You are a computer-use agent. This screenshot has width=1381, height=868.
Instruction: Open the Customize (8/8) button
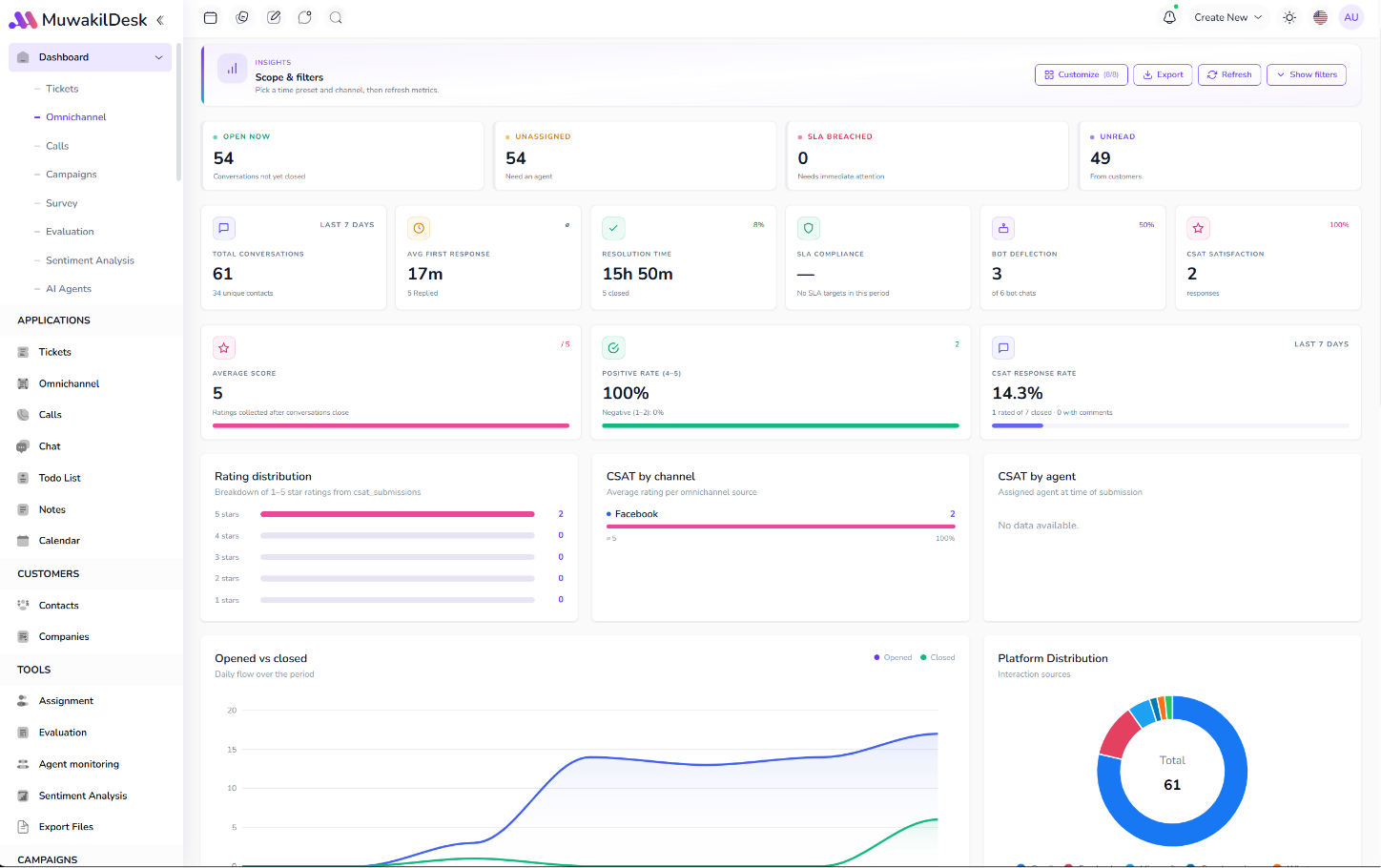(x=1082, y=74)
